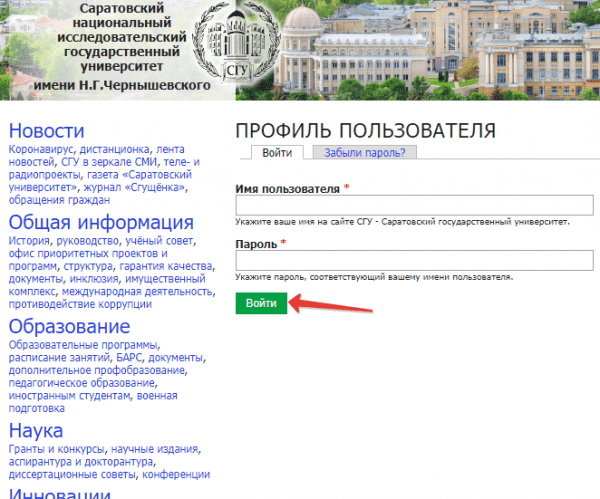Open the История link
The width and height of the screenshot is (600, 499).
pyautogui.click(x=29, y=241)
